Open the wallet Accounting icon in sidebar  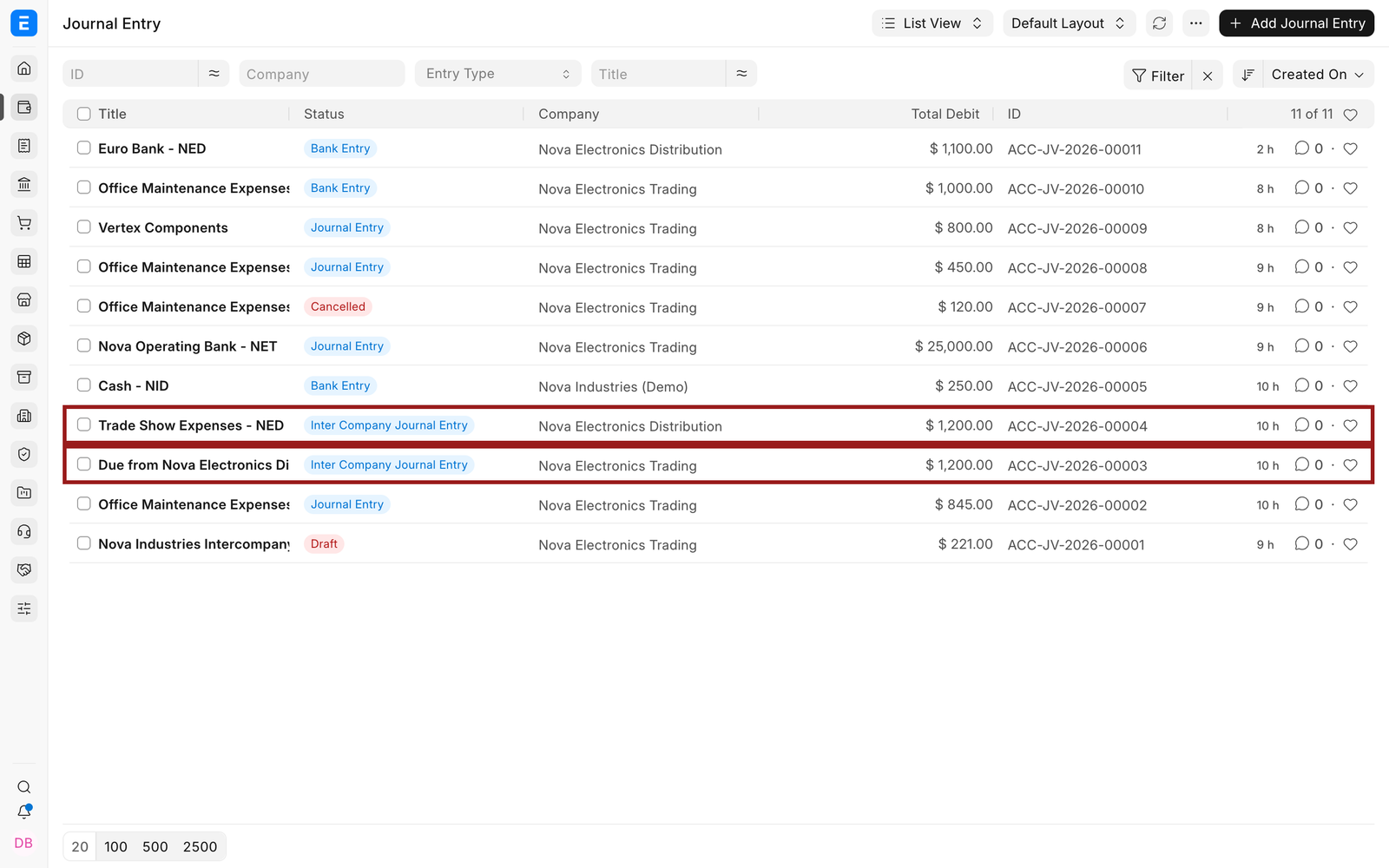(x=24, y=108)
